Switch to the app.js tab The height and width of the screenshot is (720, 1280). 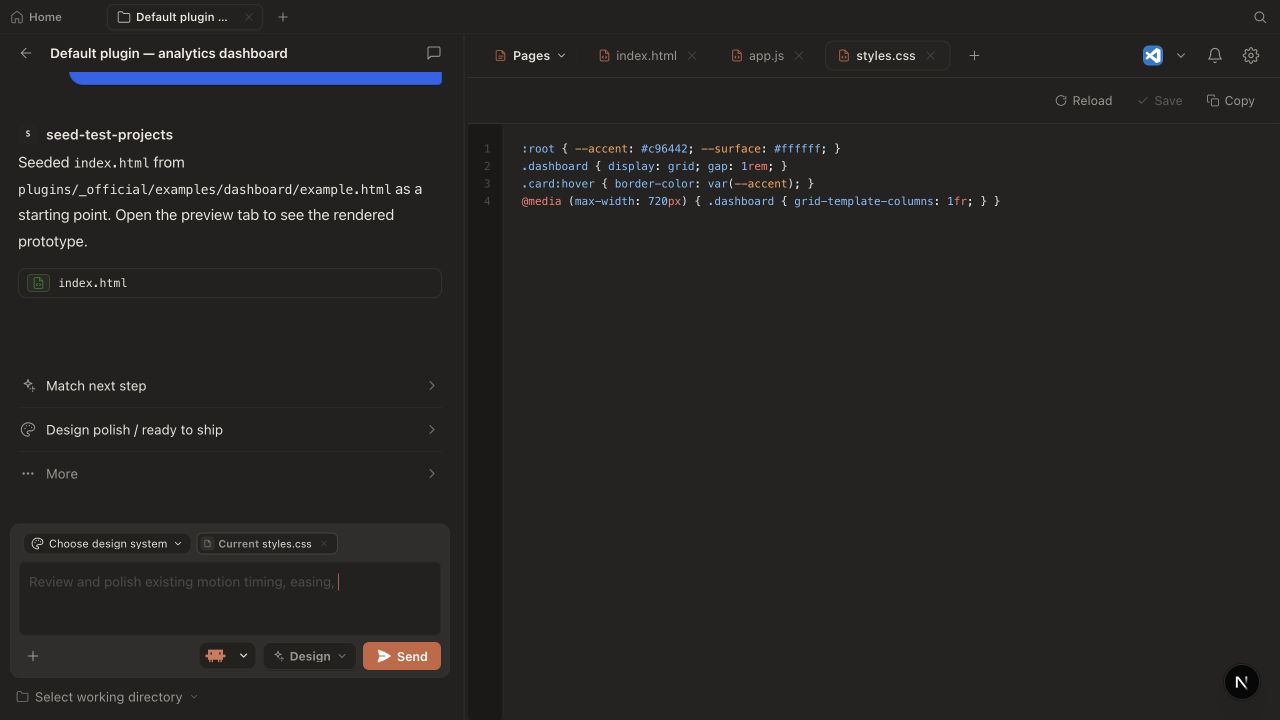(x=757, y=56)
